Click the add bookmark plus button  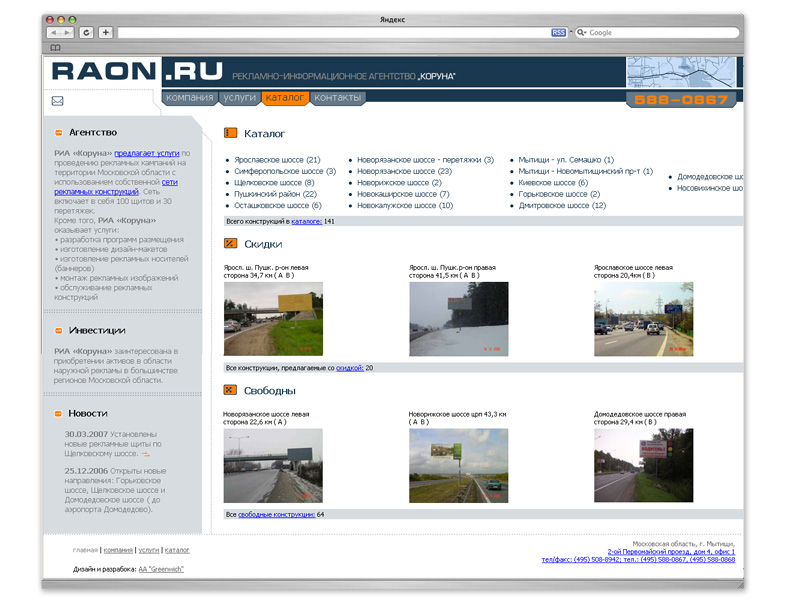[106, 33]
